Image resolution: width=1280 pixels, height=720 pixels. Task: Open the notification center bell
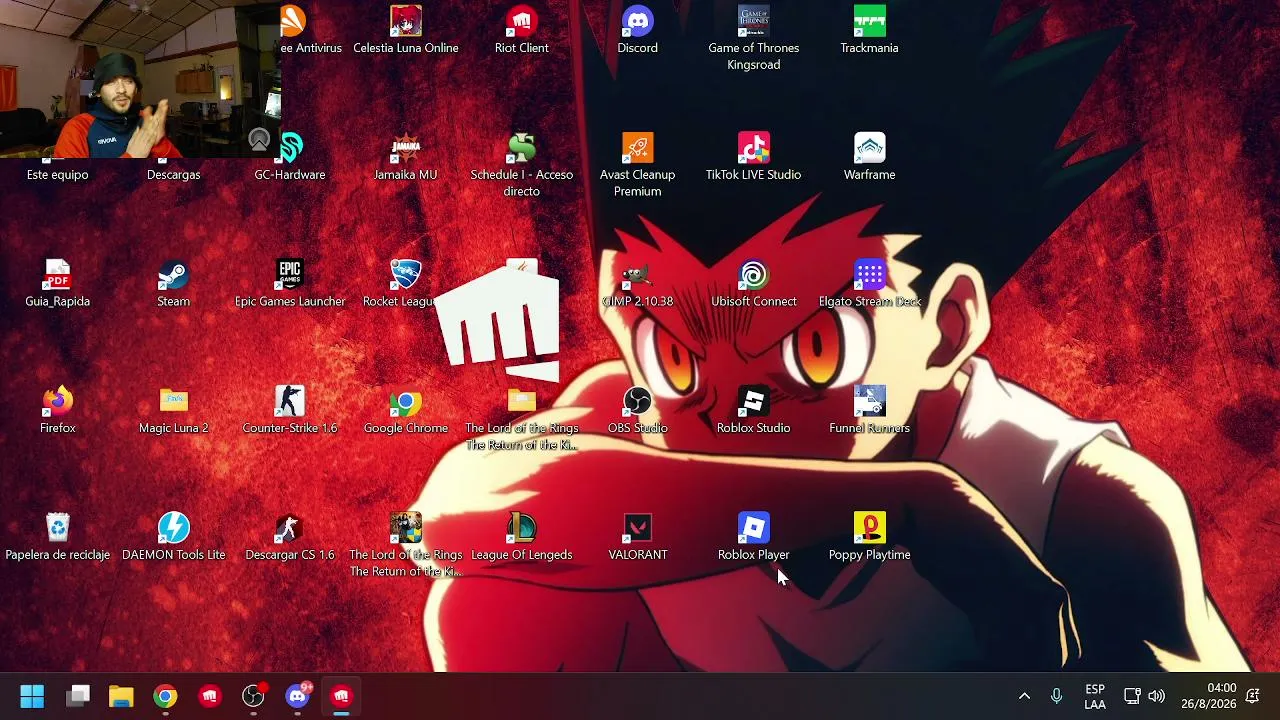pyautogui.click(x=1252, y=696)
